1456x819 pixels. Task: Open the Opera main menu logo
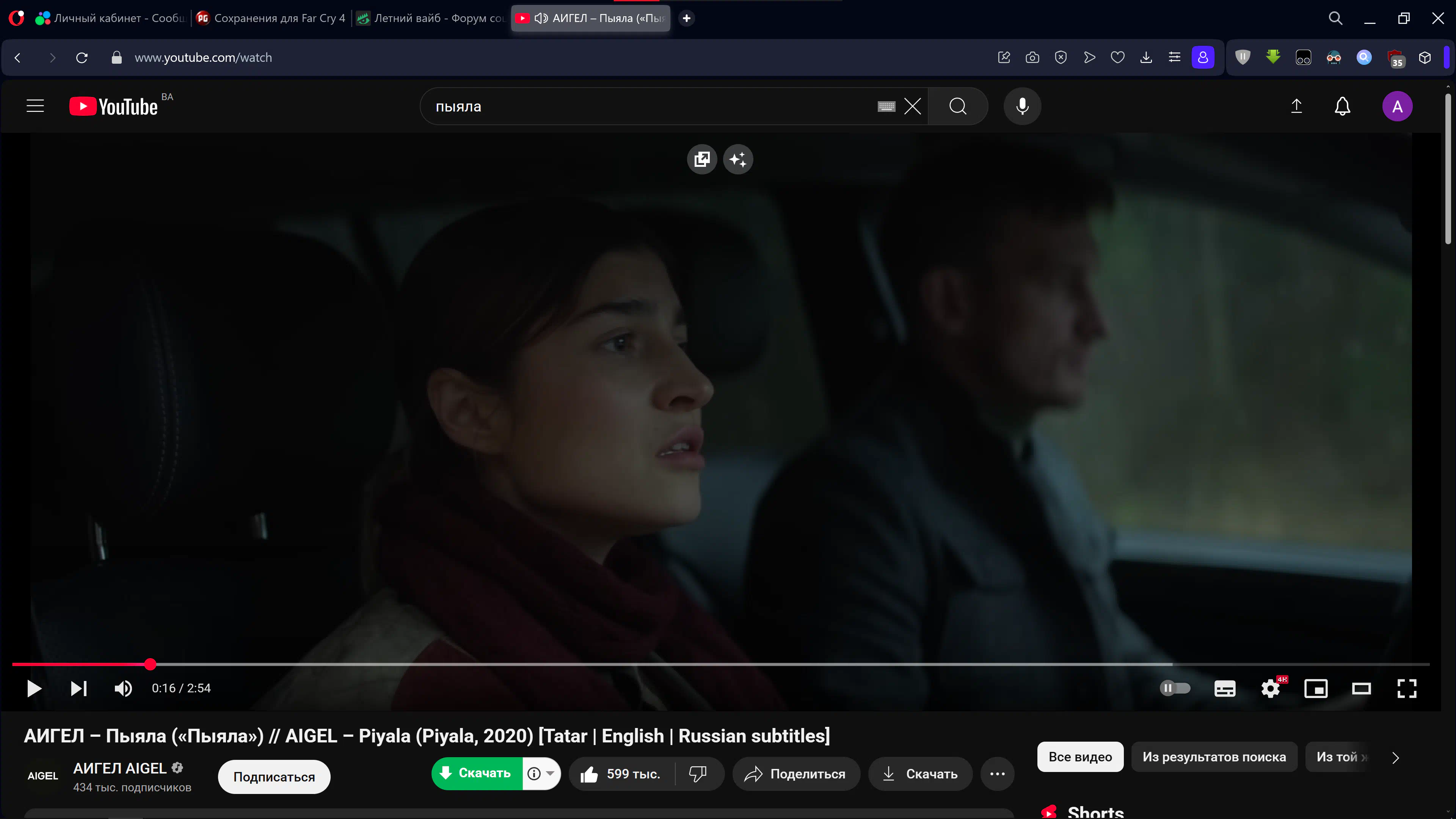(16, 18)
